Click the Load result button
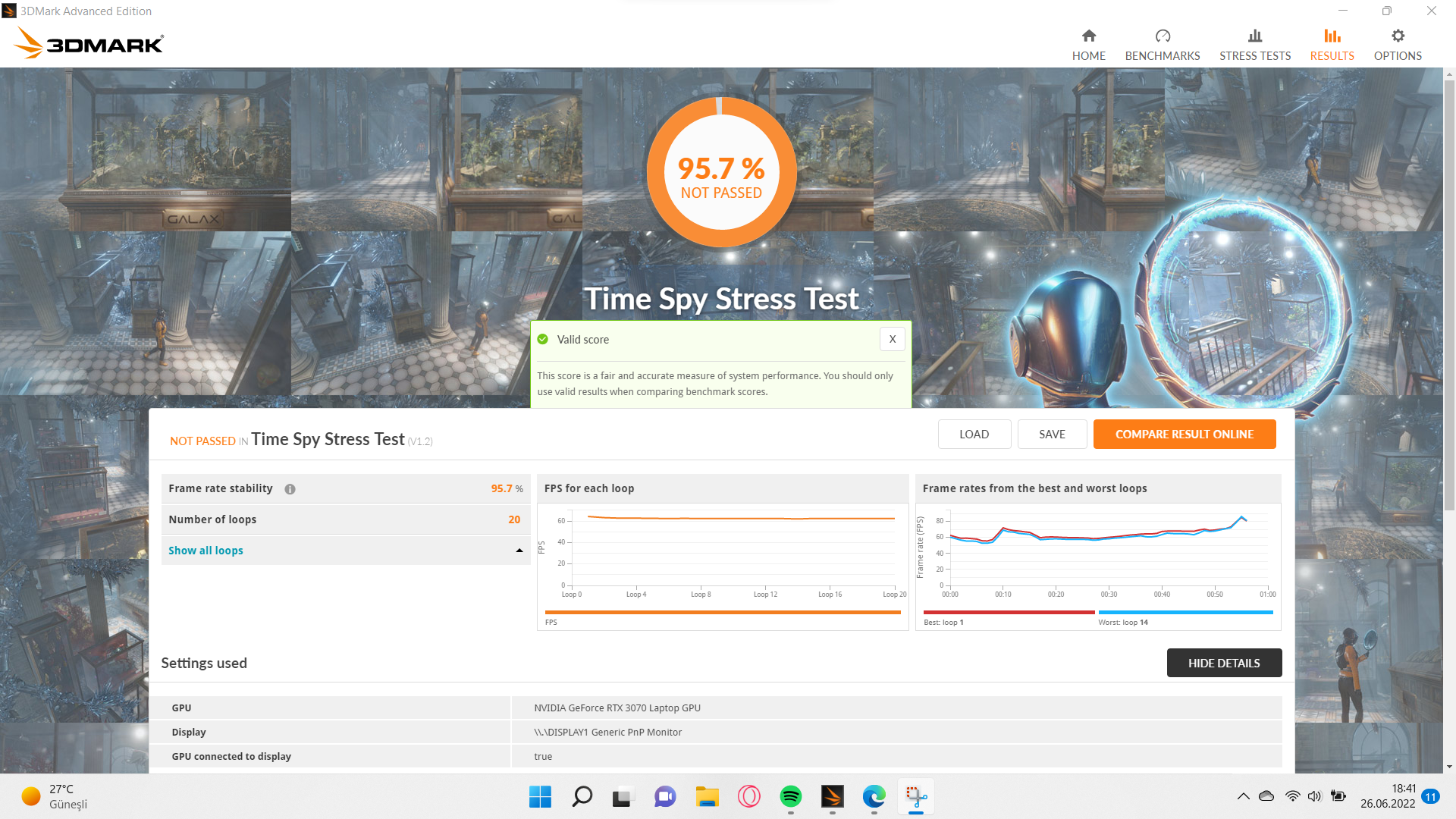This screenshot has width=1456, height=819. pos(974,434)
